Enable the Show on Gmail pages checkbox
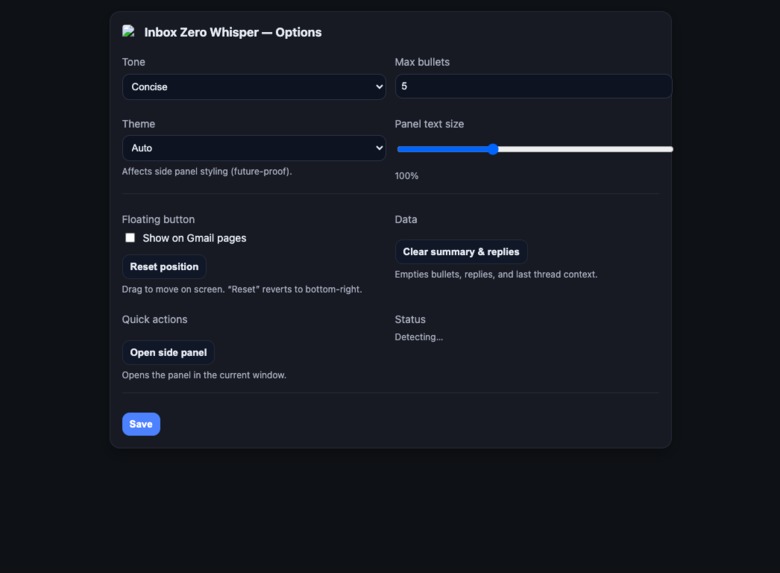 (x=130, y=238)
